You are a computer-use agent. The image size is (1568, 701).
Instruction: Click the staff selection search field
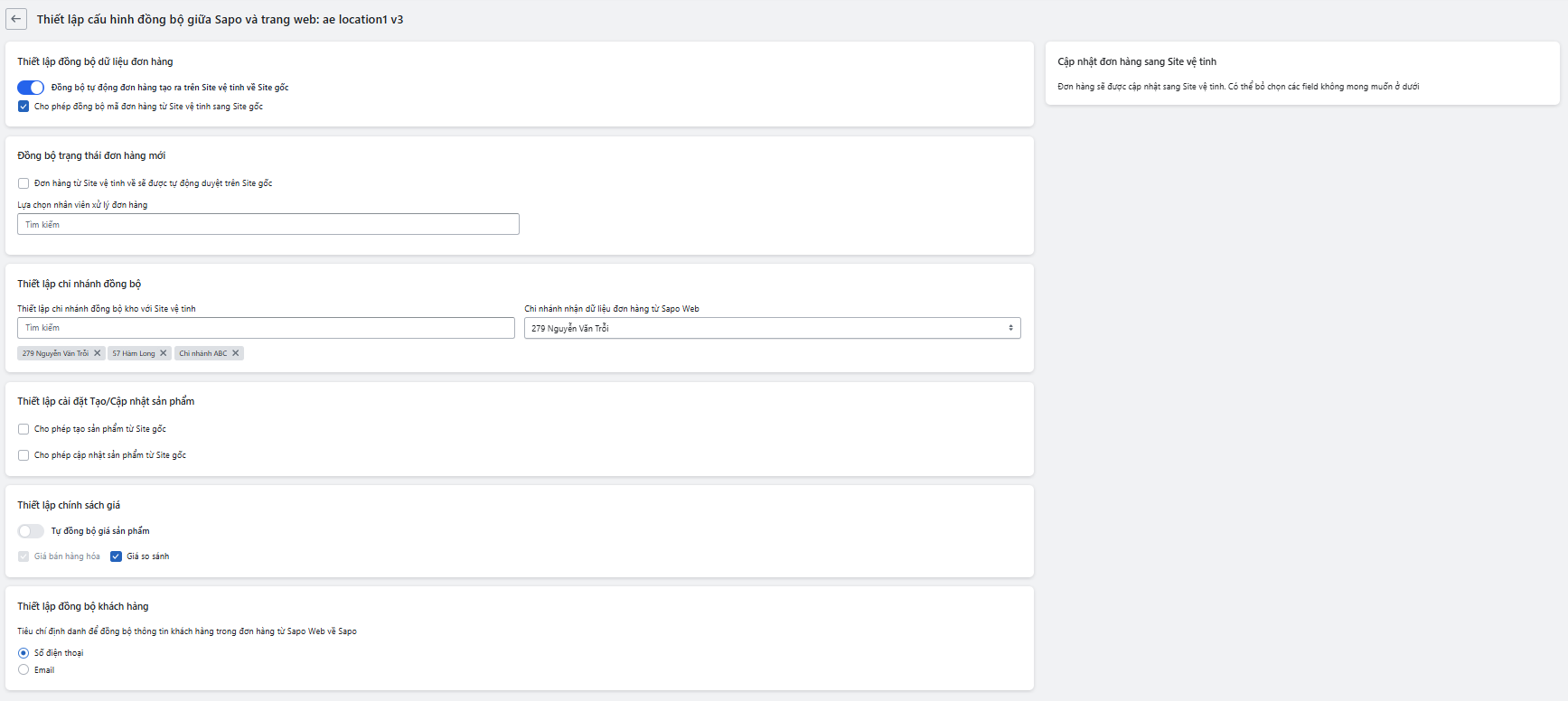[268, 224]
